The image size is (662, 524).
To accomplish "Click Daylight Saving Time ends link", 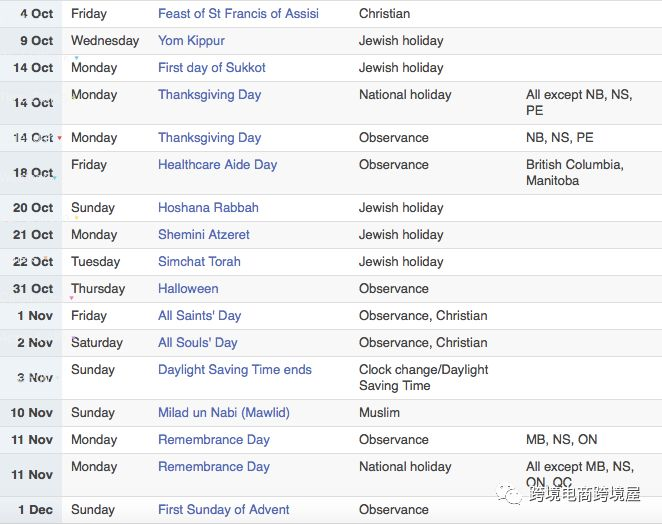I will (x=235, y=370).
